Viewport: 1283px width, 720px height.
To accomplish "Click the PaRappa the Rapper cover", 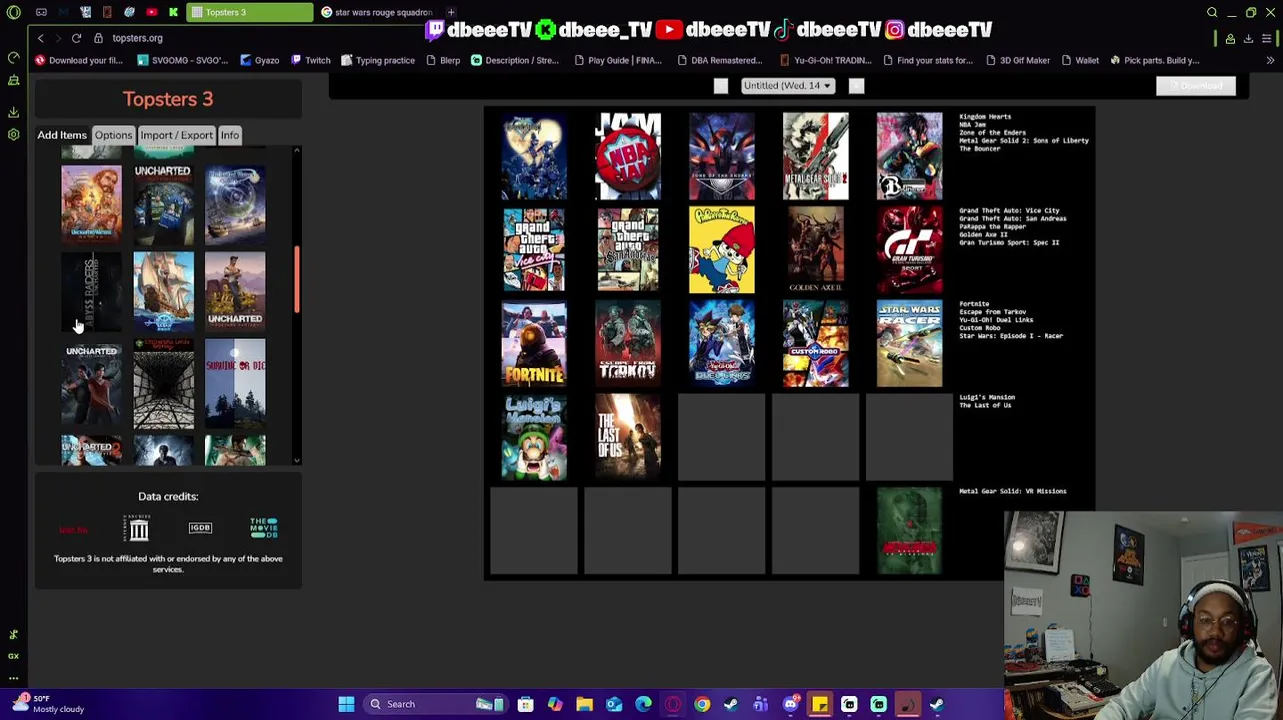I will (721, 250).
